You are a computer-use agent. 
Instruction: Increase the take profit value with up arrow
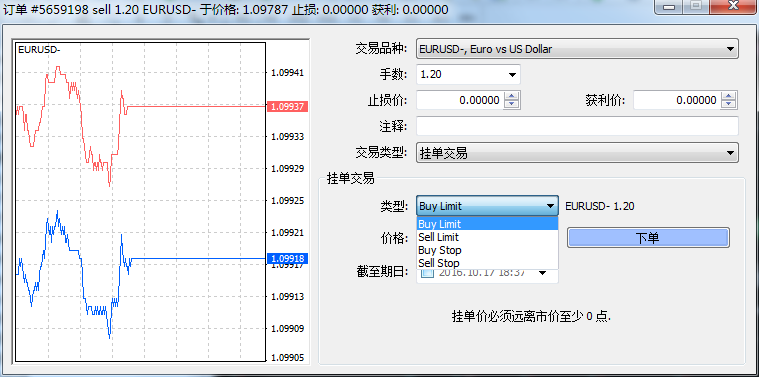[x=729, y=96]
